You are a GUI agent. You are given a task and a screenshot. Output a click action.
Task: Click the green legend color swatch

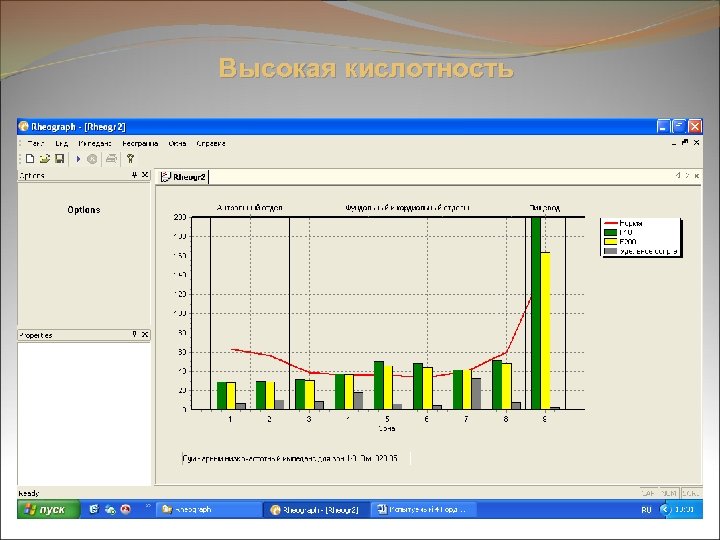610,232
